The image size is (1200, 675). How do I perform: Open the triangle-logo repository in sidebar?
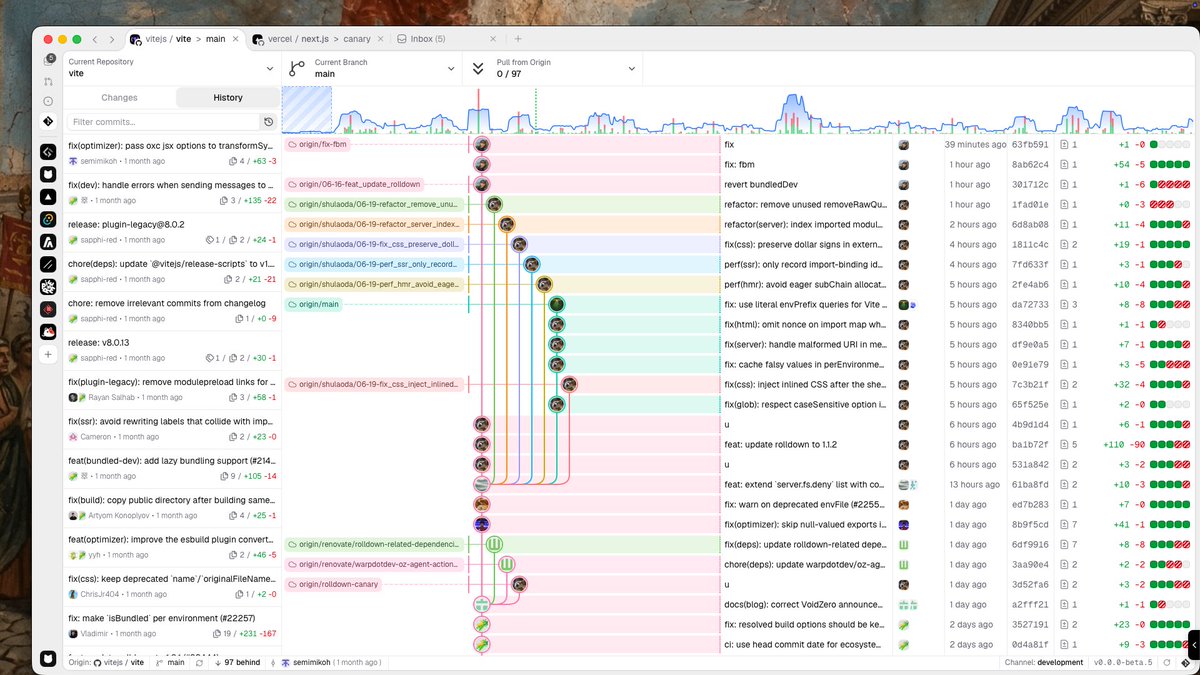(48, 196)
